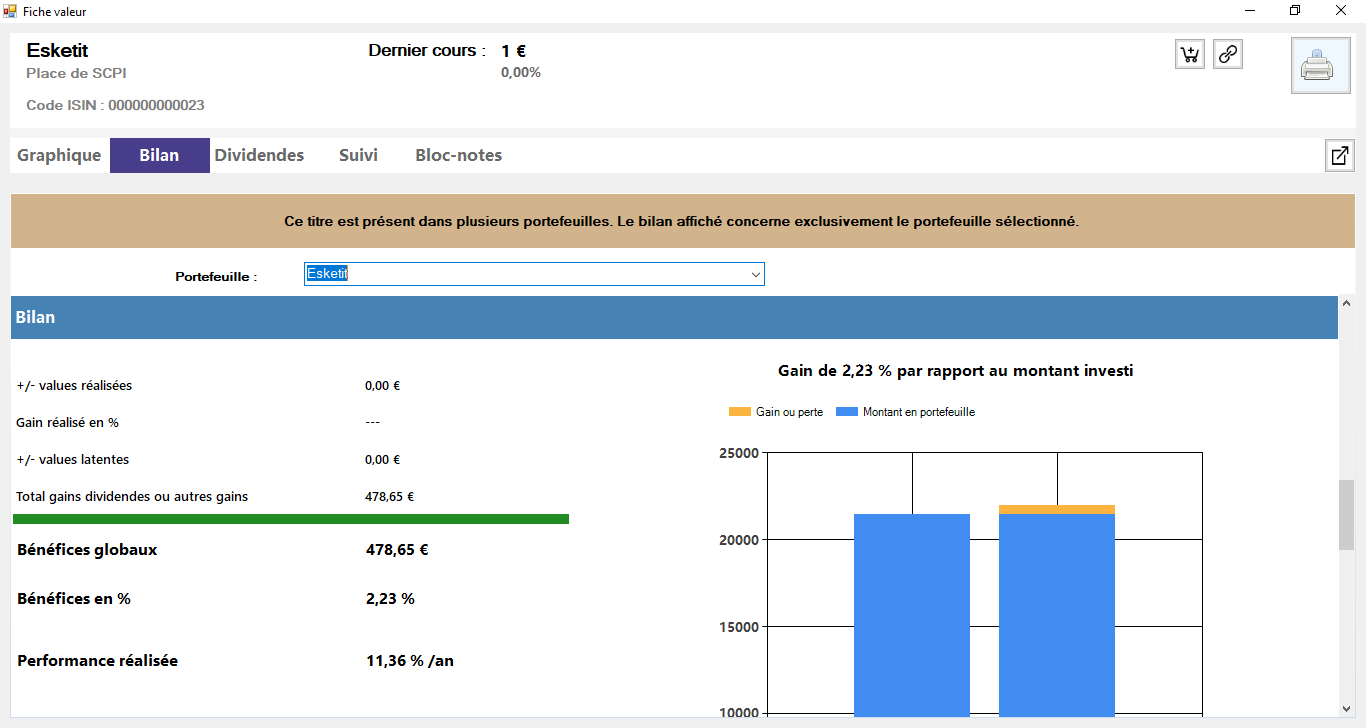This screenshot has height=728, width=1366.
Task: Click the Fiche valeur app icon
Action: click(x=10, y=11)
